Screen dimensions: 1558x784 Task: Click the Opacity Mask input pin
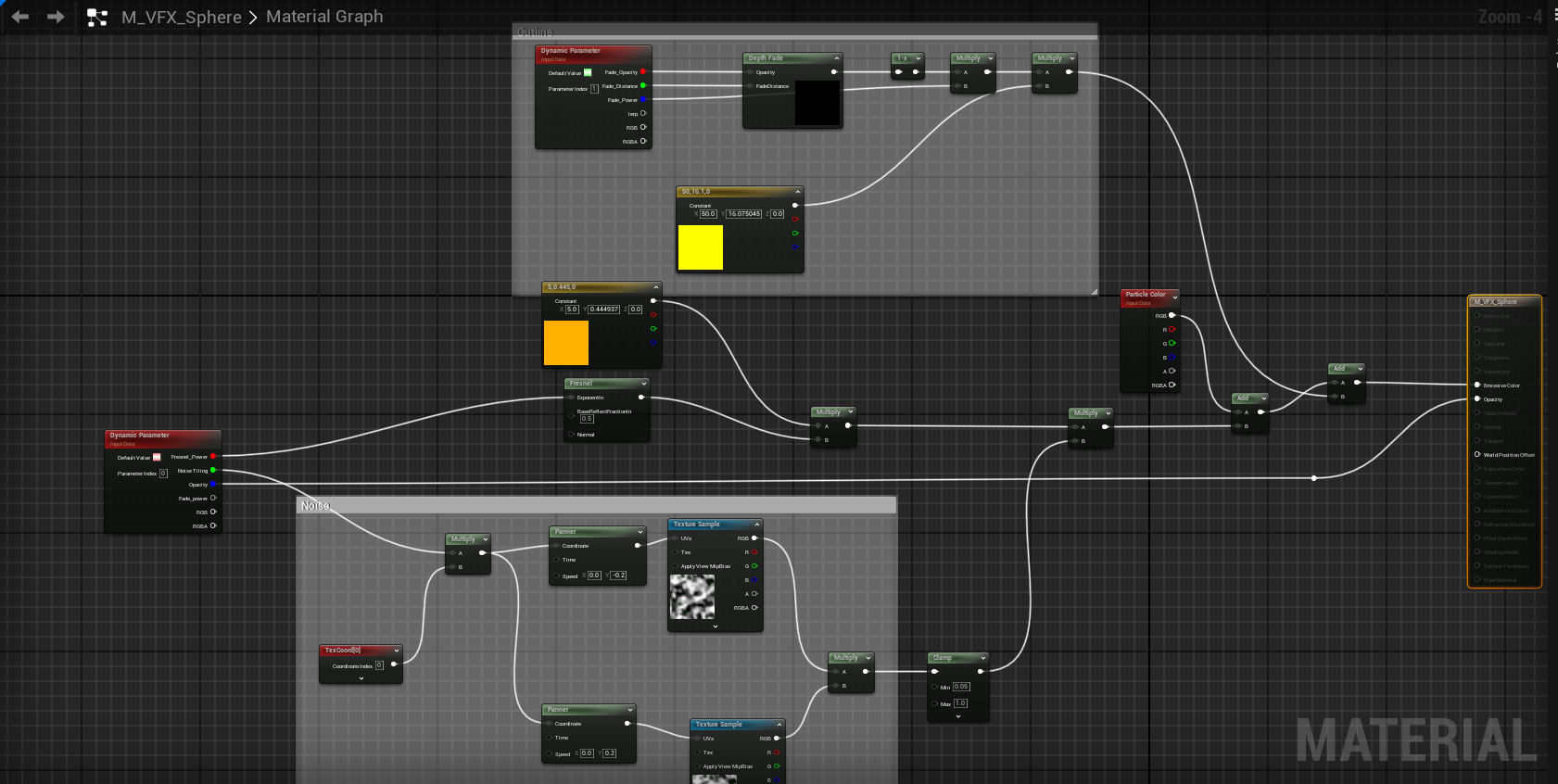click(1477, 412)
